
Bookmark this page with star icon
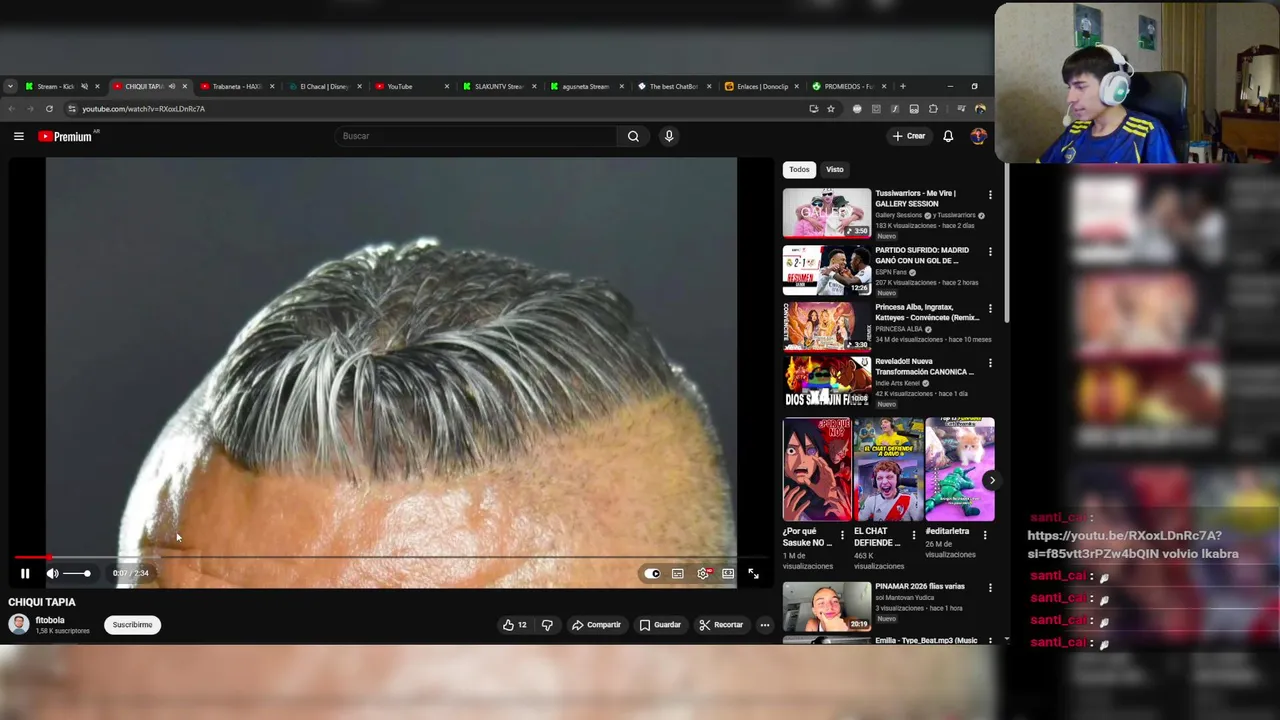(831, 108)
